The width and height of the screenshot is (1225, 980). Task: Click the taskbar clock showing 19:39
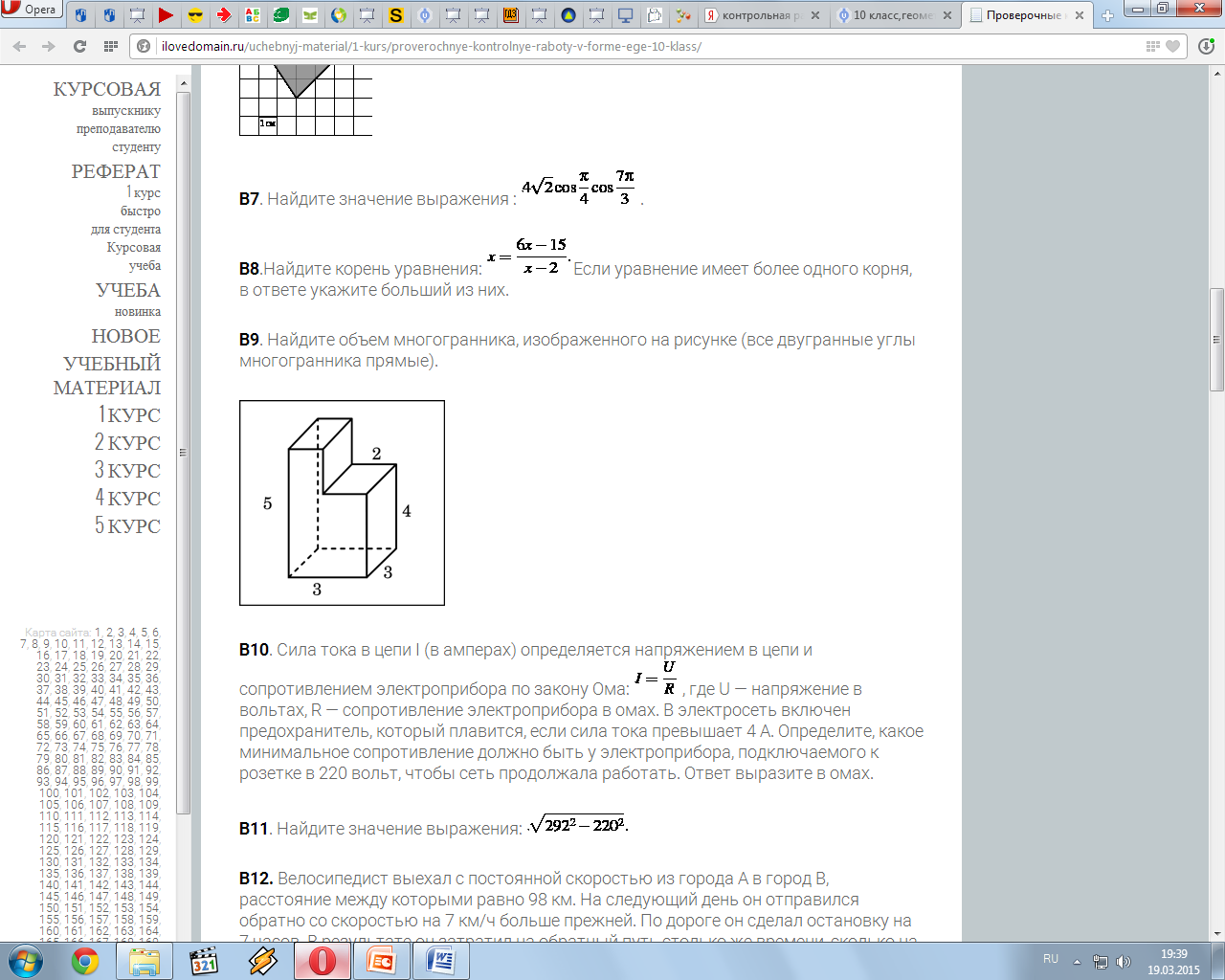pyautogui.click(x=1173, y=961)
